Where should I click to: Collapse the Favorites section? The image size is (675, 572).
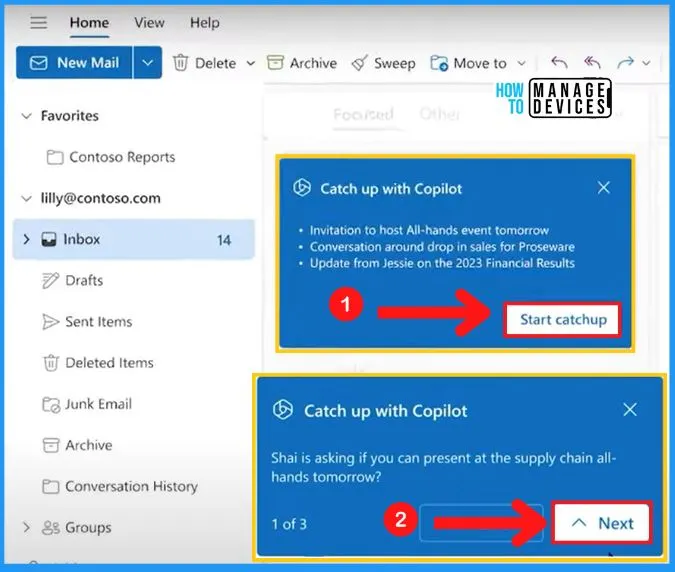(x=27, y=116)
